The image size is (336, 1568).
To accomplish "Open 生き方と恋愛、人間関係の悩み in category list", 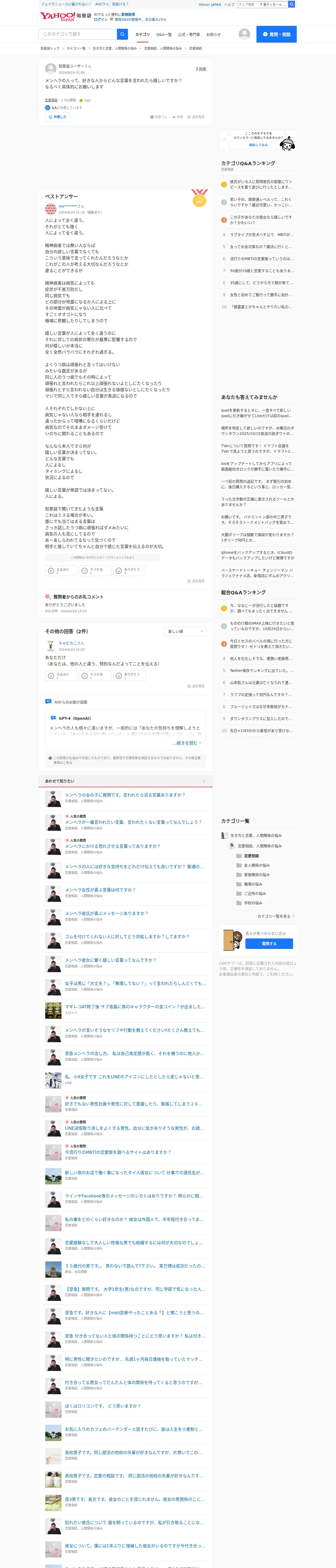I will coord(256,836).
